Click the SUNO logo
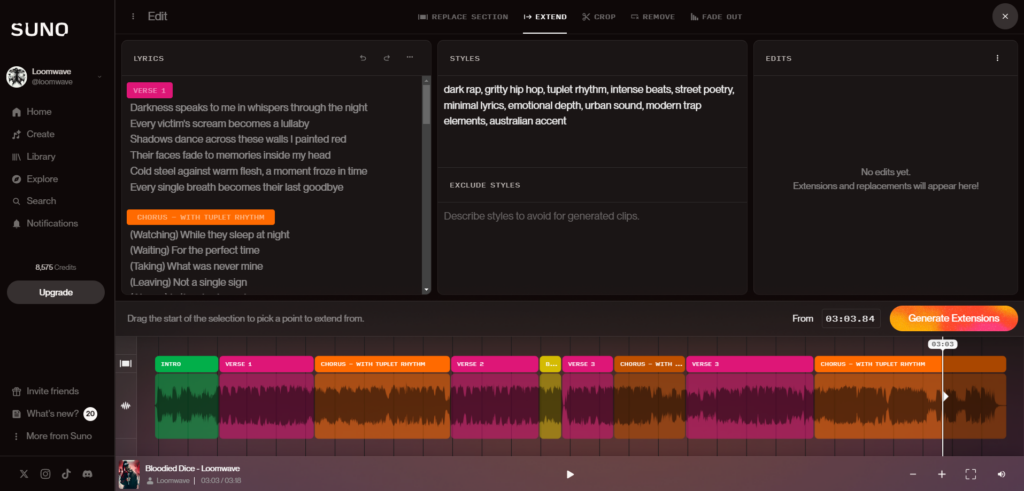 coord(39,29)
